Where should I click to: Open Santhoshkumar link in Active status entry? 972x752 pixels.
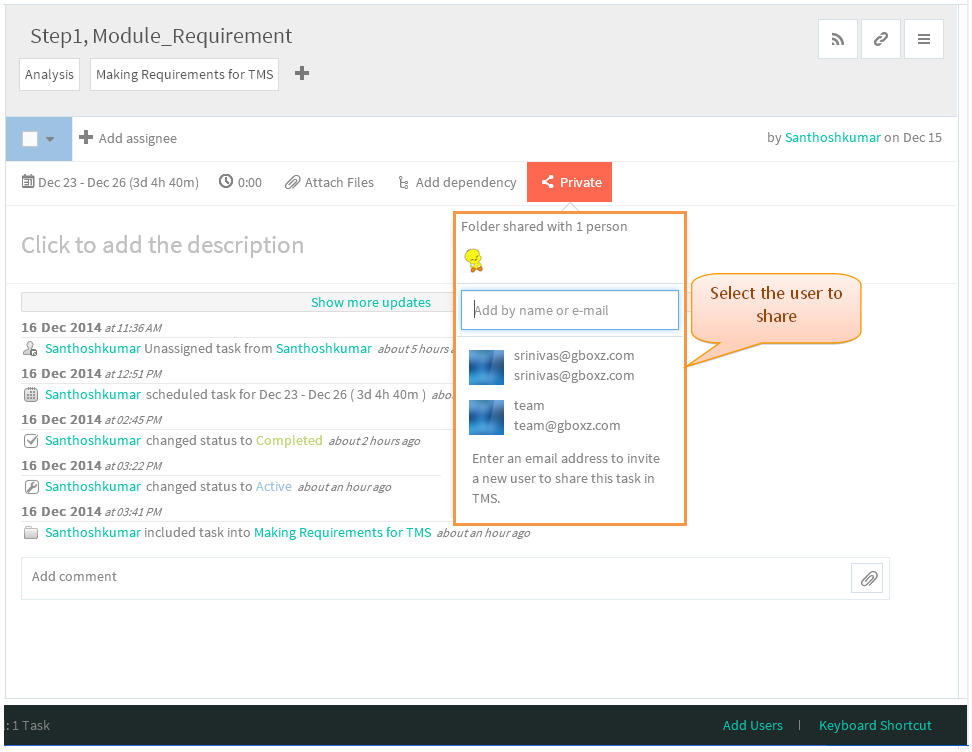pyautogui.click(x=93, y=486)
